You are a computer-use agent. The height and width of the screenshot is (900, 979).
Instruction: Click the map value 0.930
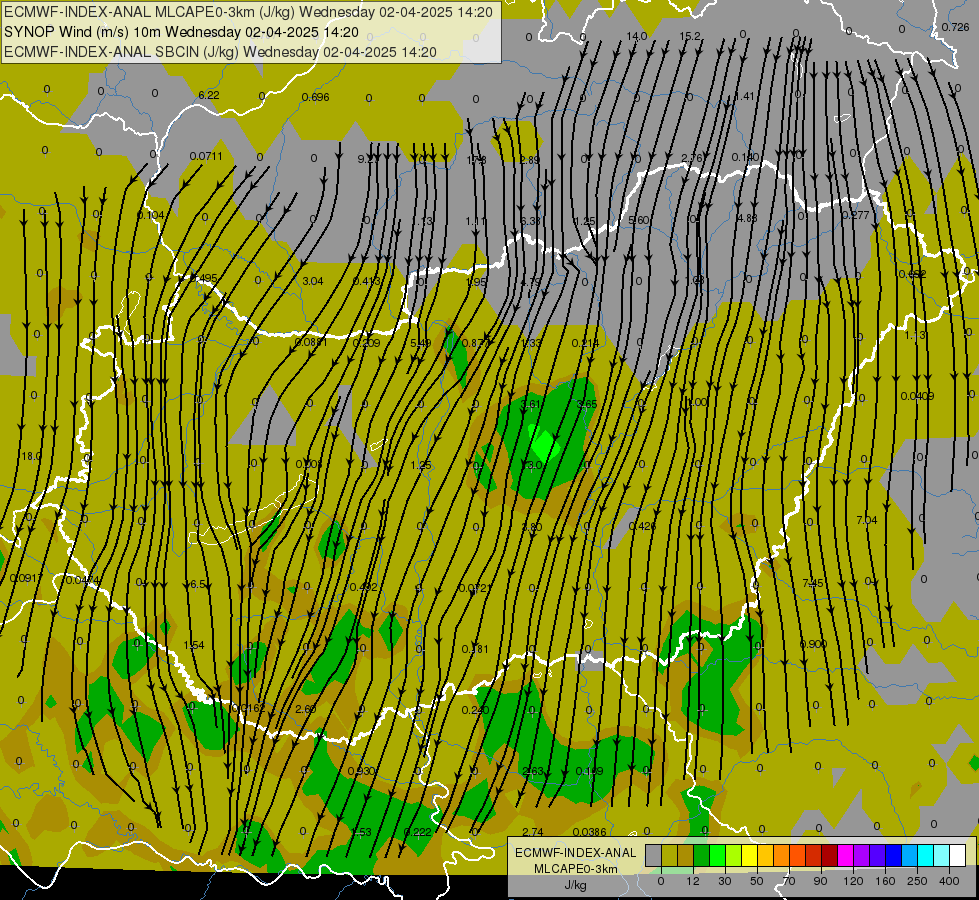(x=362, y=771)
